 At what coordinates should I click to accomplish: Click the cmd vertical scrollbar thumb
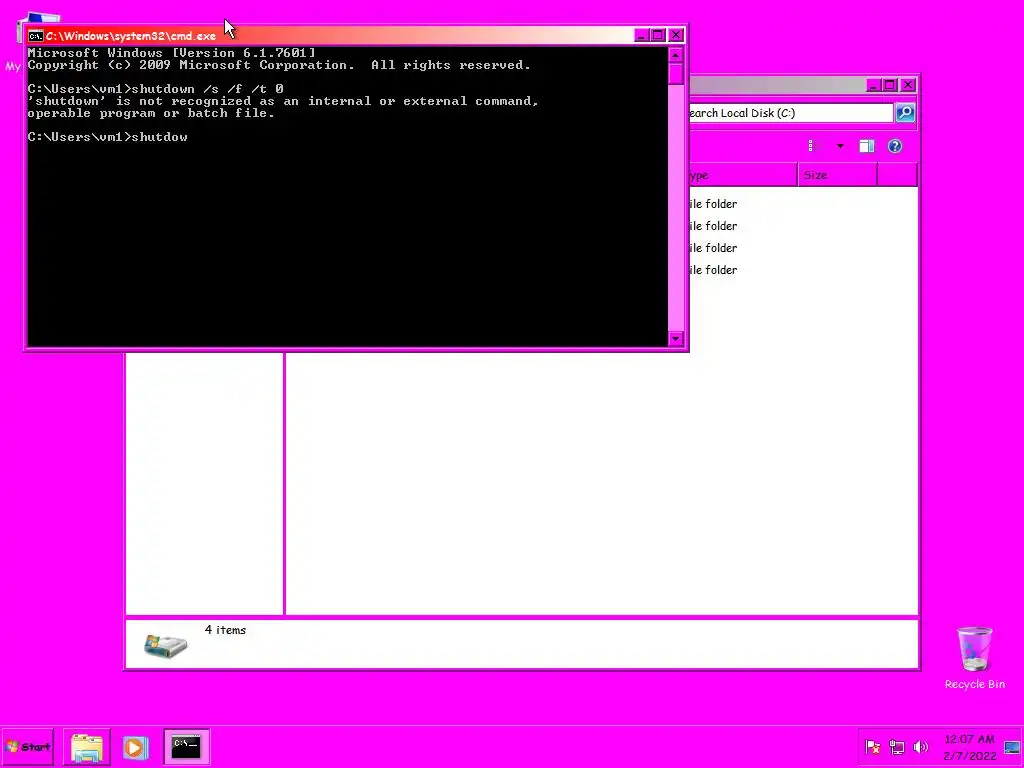point(676,74)
